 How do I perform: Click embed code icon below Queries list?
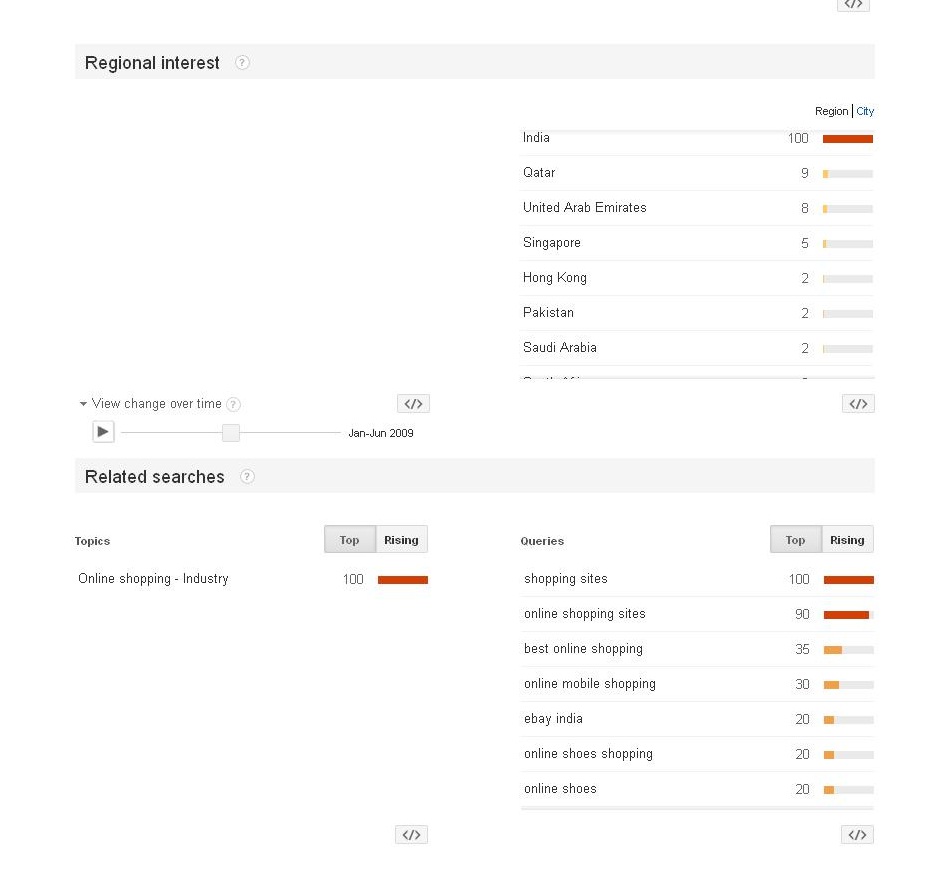point(857,835)
